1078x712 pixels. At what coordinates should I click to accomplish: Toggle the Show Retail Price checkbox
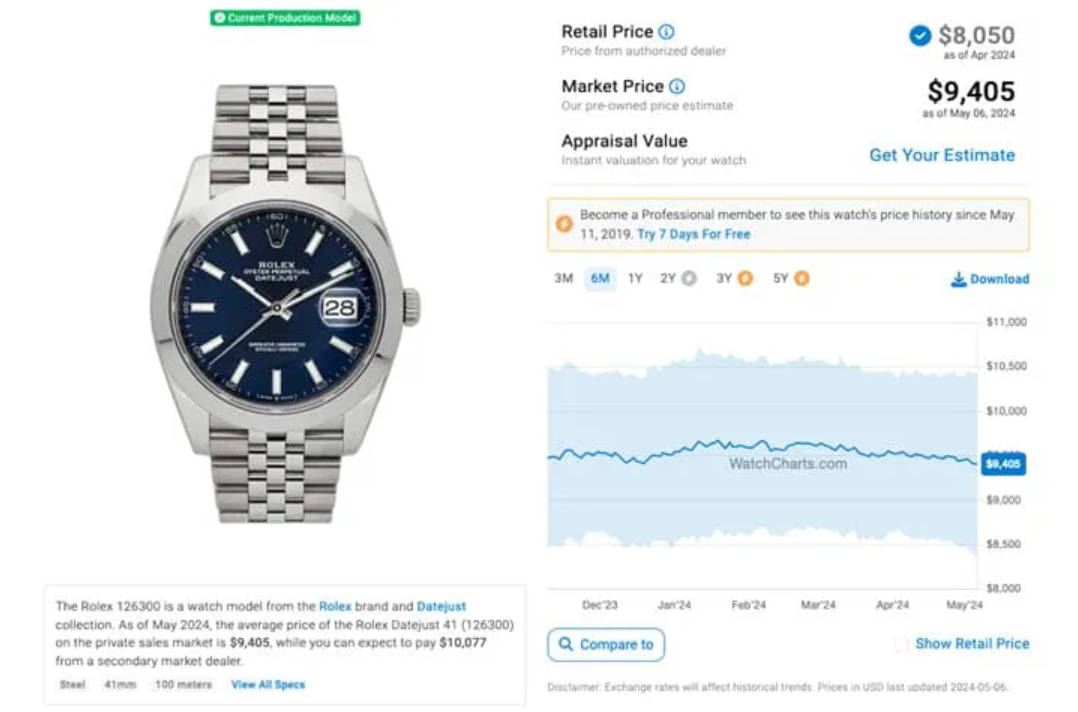(901, 644)
